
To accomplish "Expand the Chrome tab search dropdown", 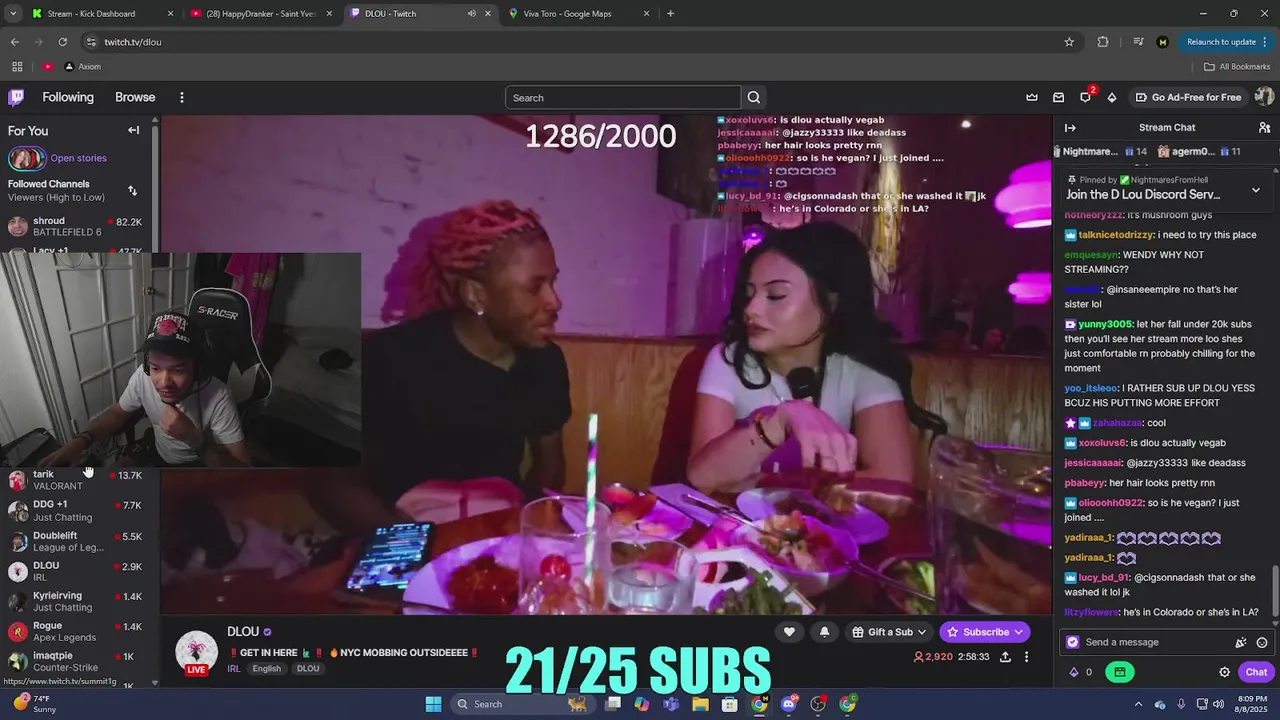I will pos(12,14).
